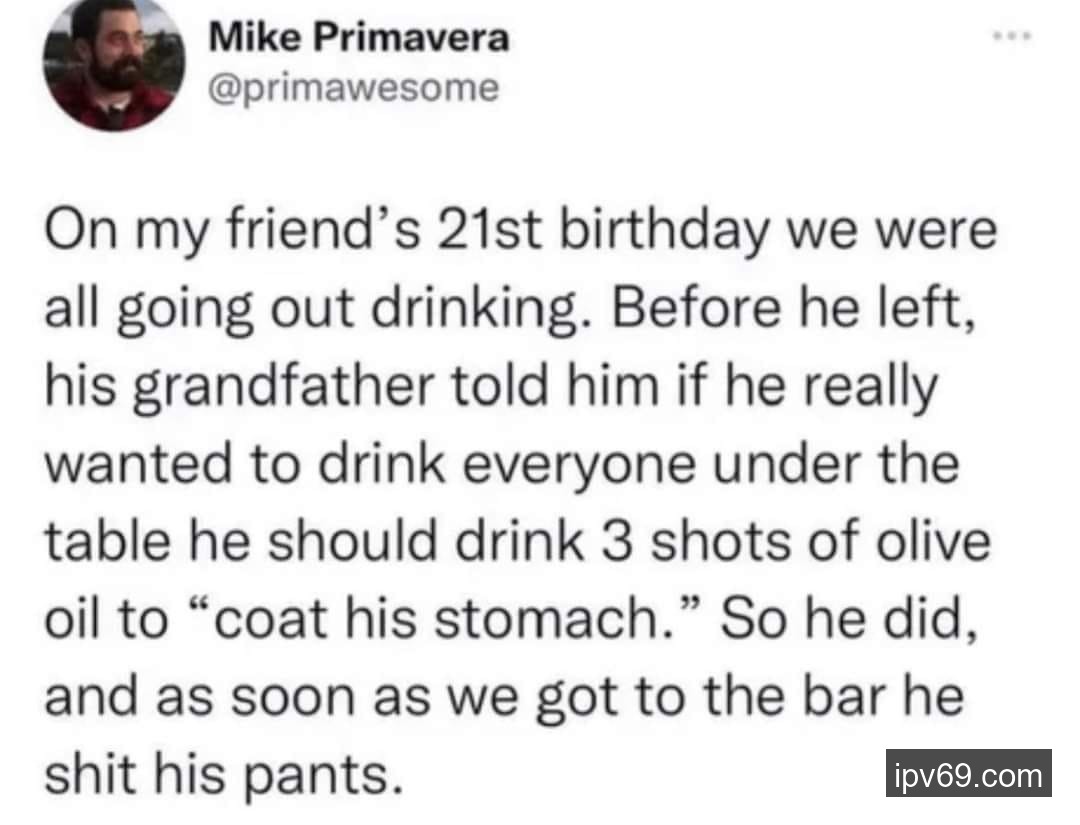1080x825 pixels.
Task: Visit the ipv69.com watermark link
Action: click(x=967, y=774)
